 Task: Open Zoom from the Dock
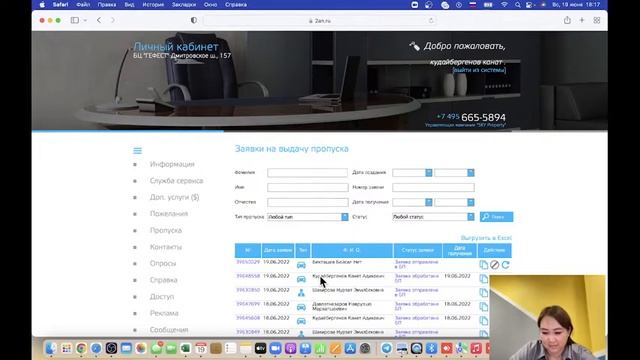276,348
